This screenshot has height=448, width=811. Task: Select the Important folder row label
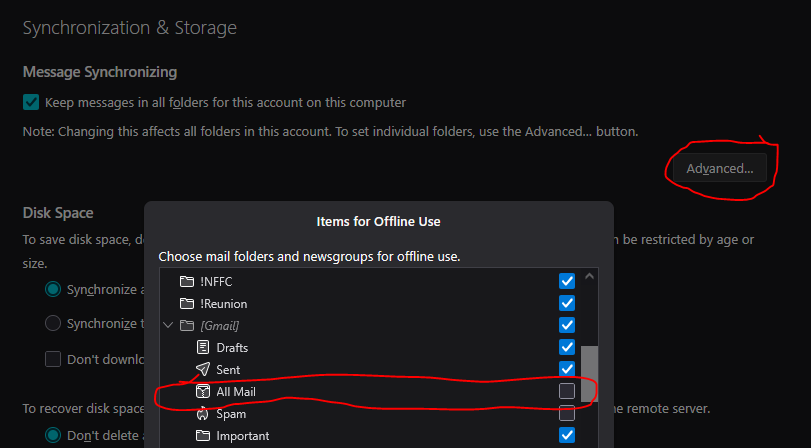pyautogui.click(x=242, y=435)
